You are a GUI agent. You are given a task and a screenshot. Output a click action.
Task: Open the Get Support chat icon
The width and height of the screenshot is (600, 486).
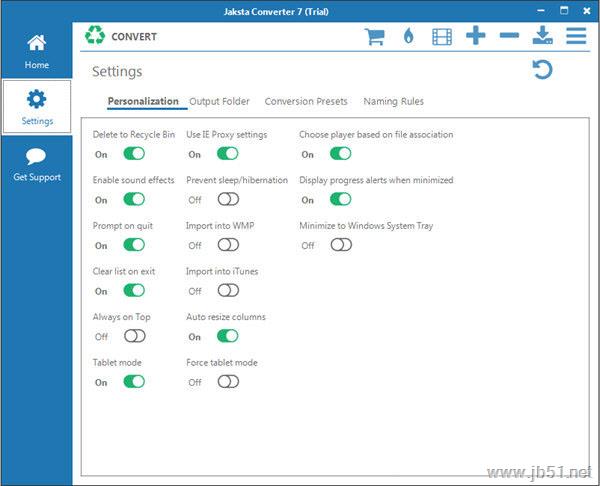36,156
